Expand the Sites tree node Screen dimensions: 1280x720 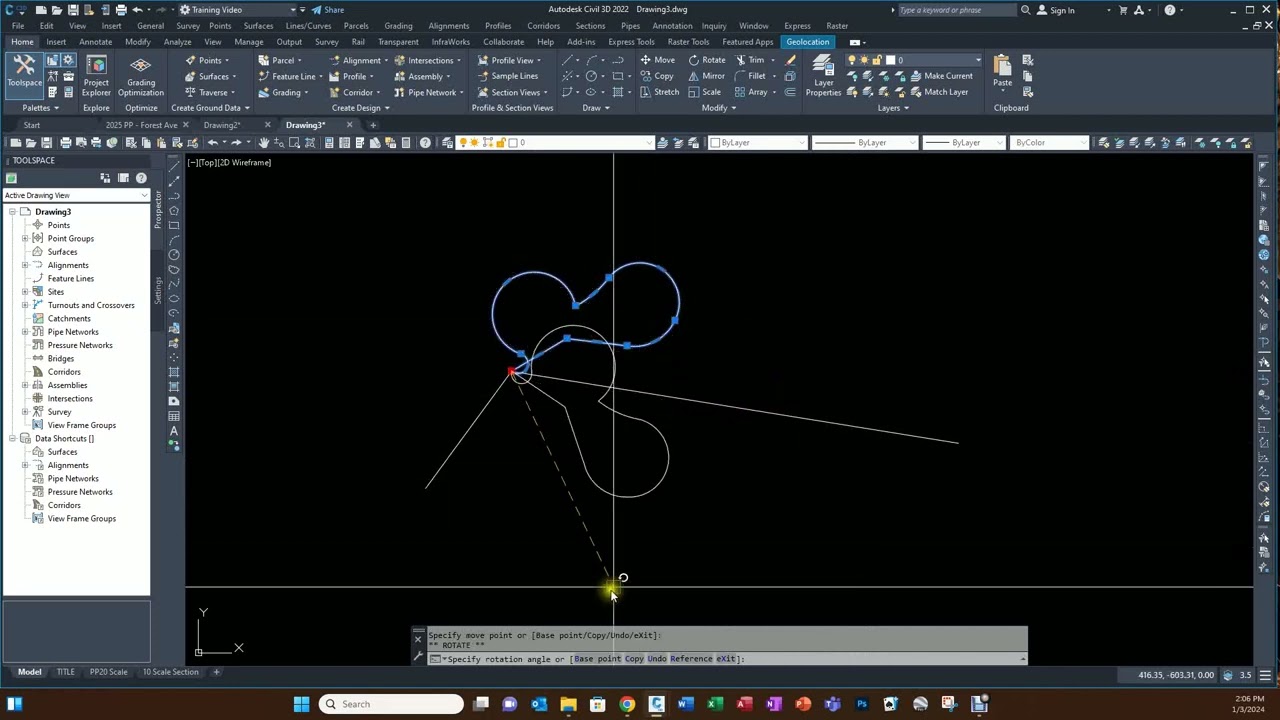pyautogui.click(x=25, y=292)
